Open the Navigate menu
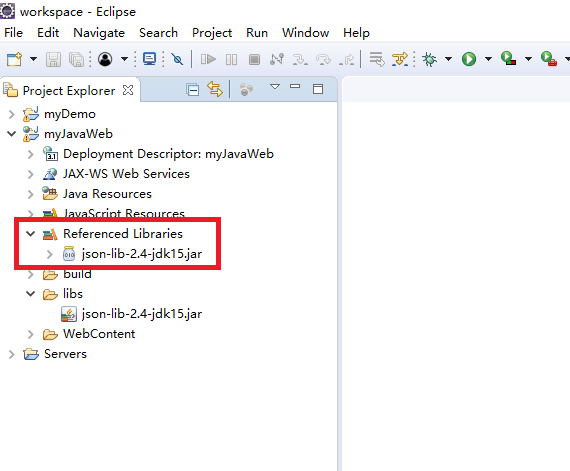 click(x=99, y=33)
